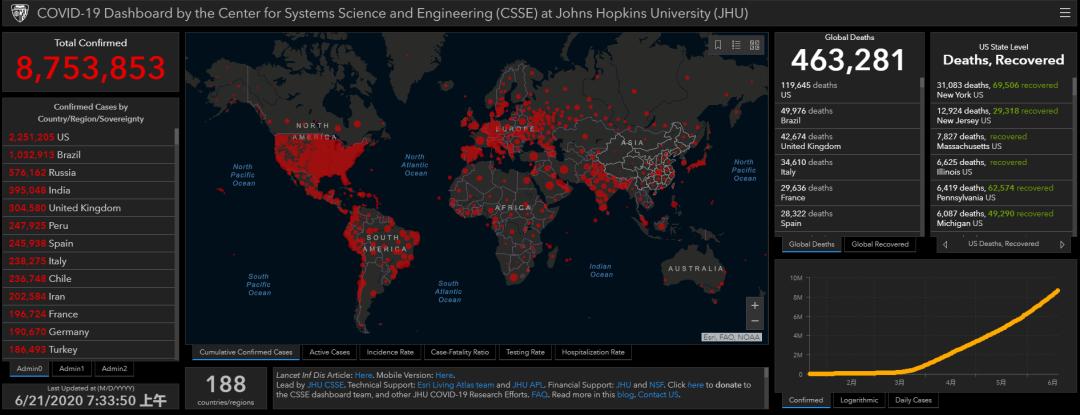Select Active Cases map tab
Viewport: 1080px width, 415px height.
[329, 352]
